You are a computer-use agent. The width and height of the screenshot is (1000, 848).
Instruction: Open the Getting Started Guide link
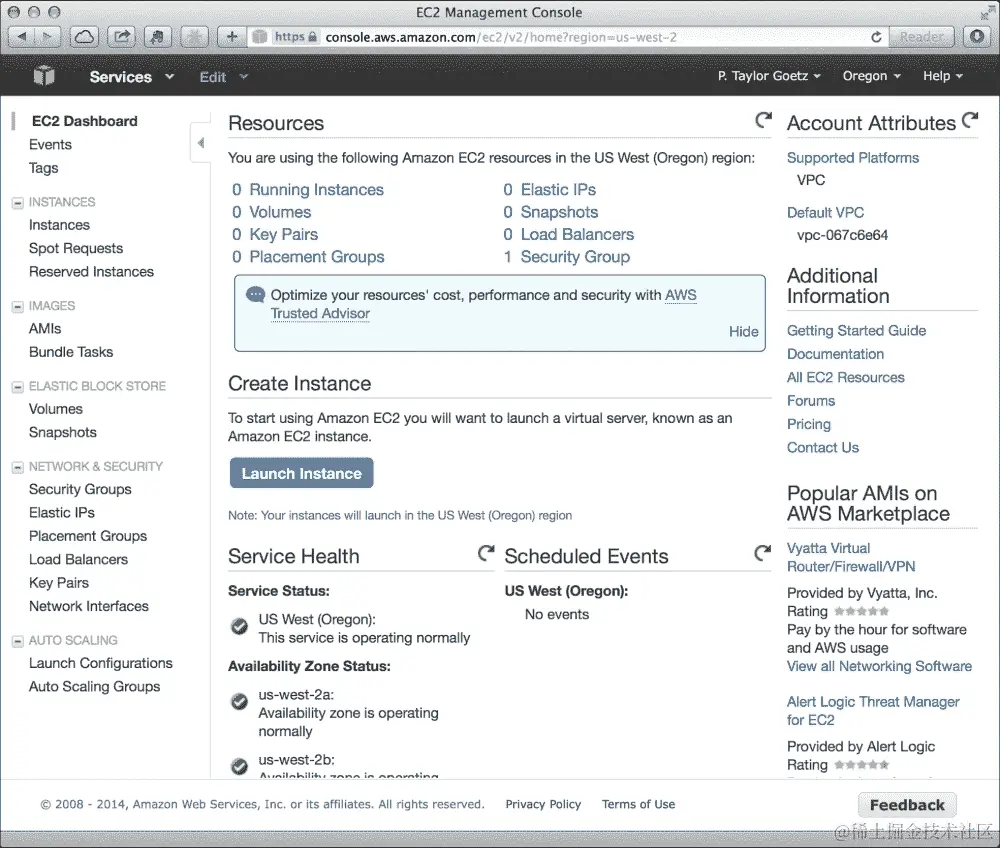(x=856, y=331)
